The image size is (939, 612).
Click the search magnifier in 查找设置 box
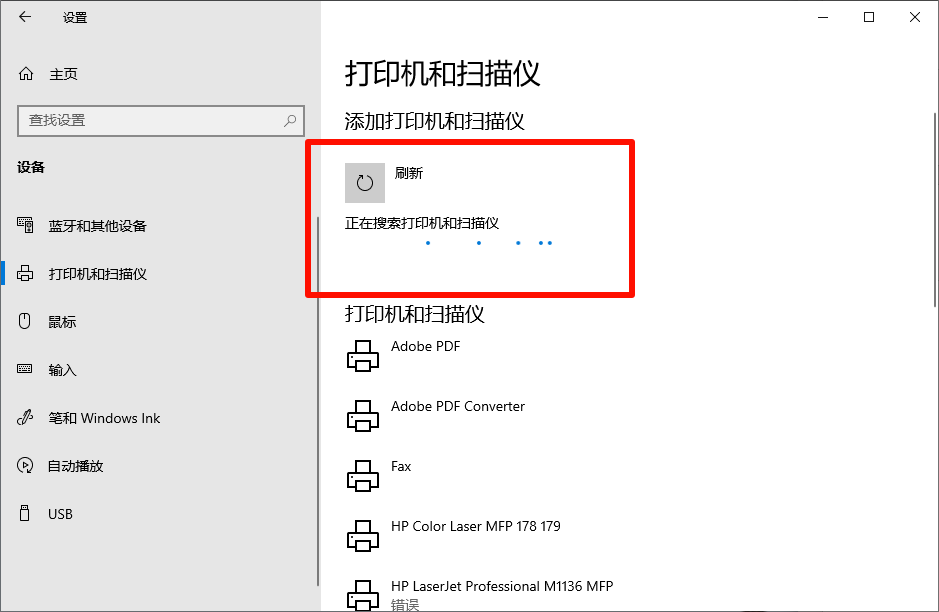click(290, 120)
